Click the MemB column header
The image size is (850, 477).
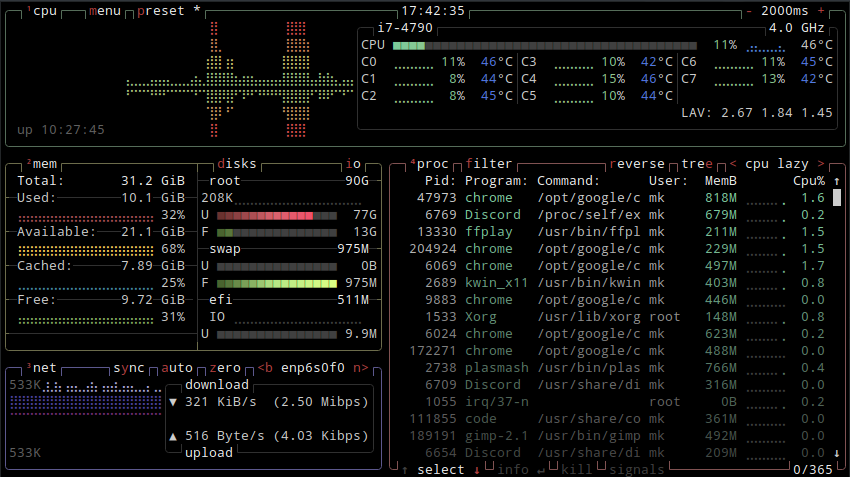[x=721, y=181]
